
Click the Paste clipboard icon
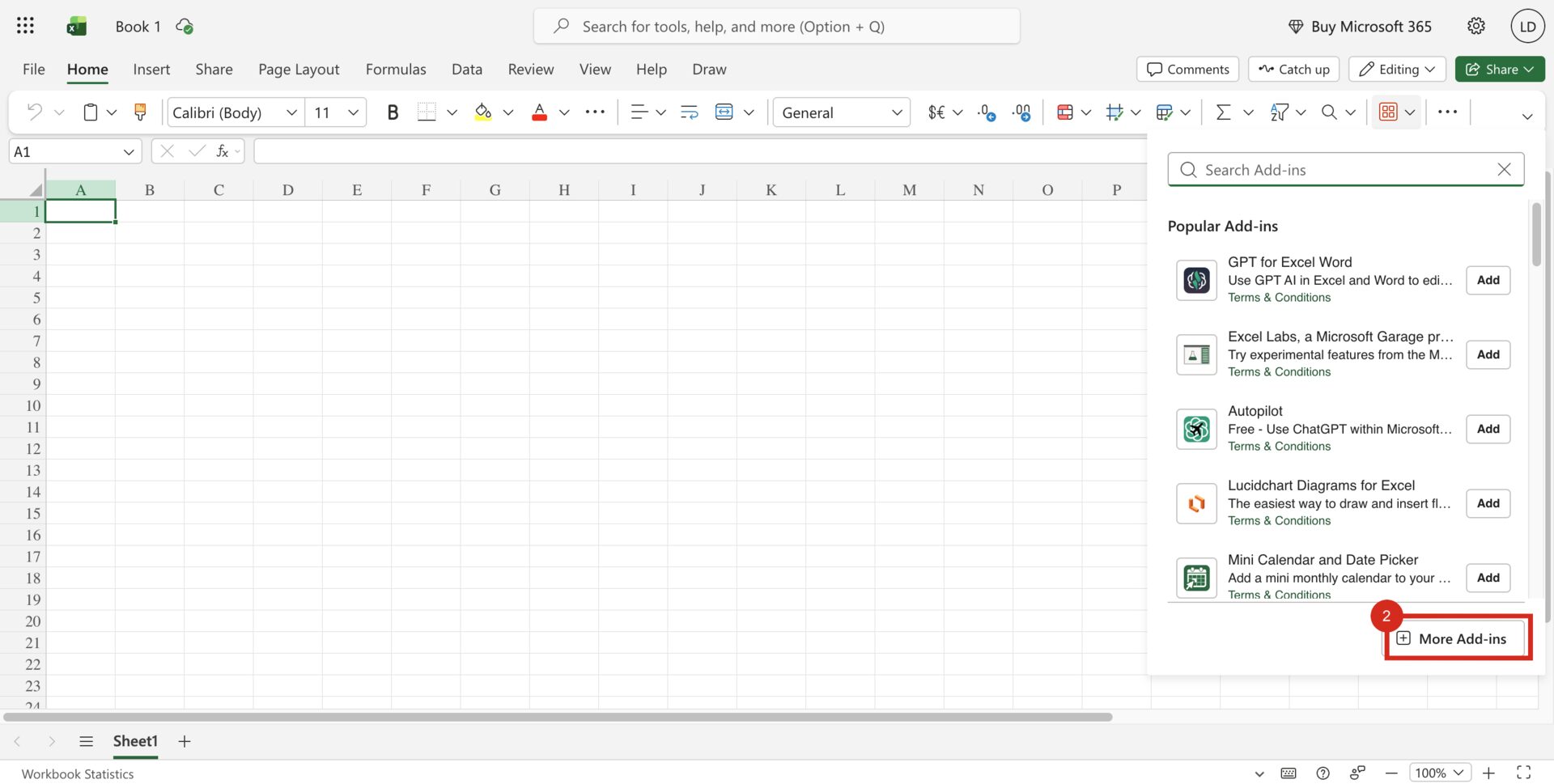91,112
